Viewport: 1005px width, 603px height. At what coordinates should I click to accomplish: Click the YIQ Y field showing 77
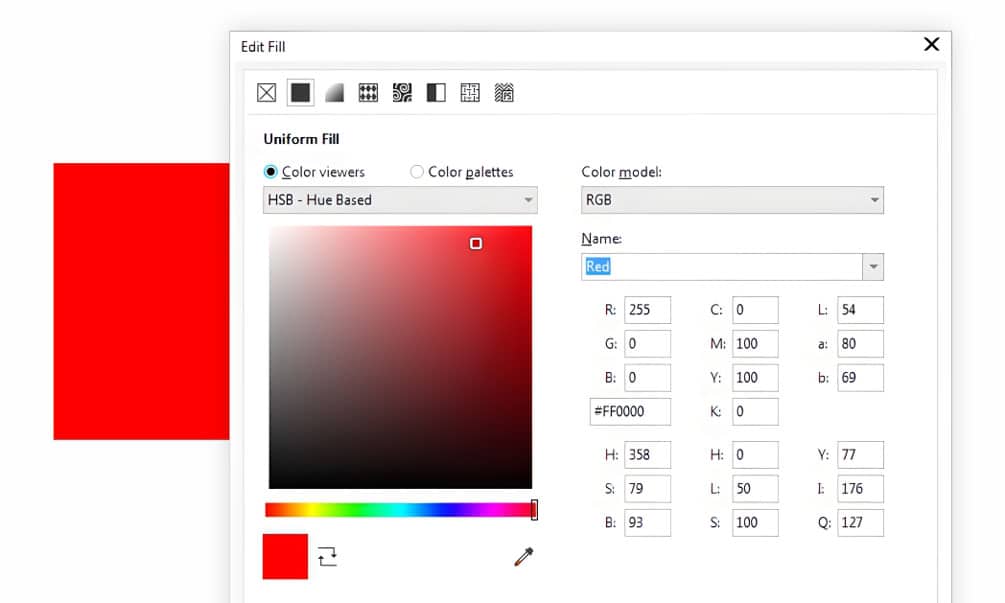[860, 454]
